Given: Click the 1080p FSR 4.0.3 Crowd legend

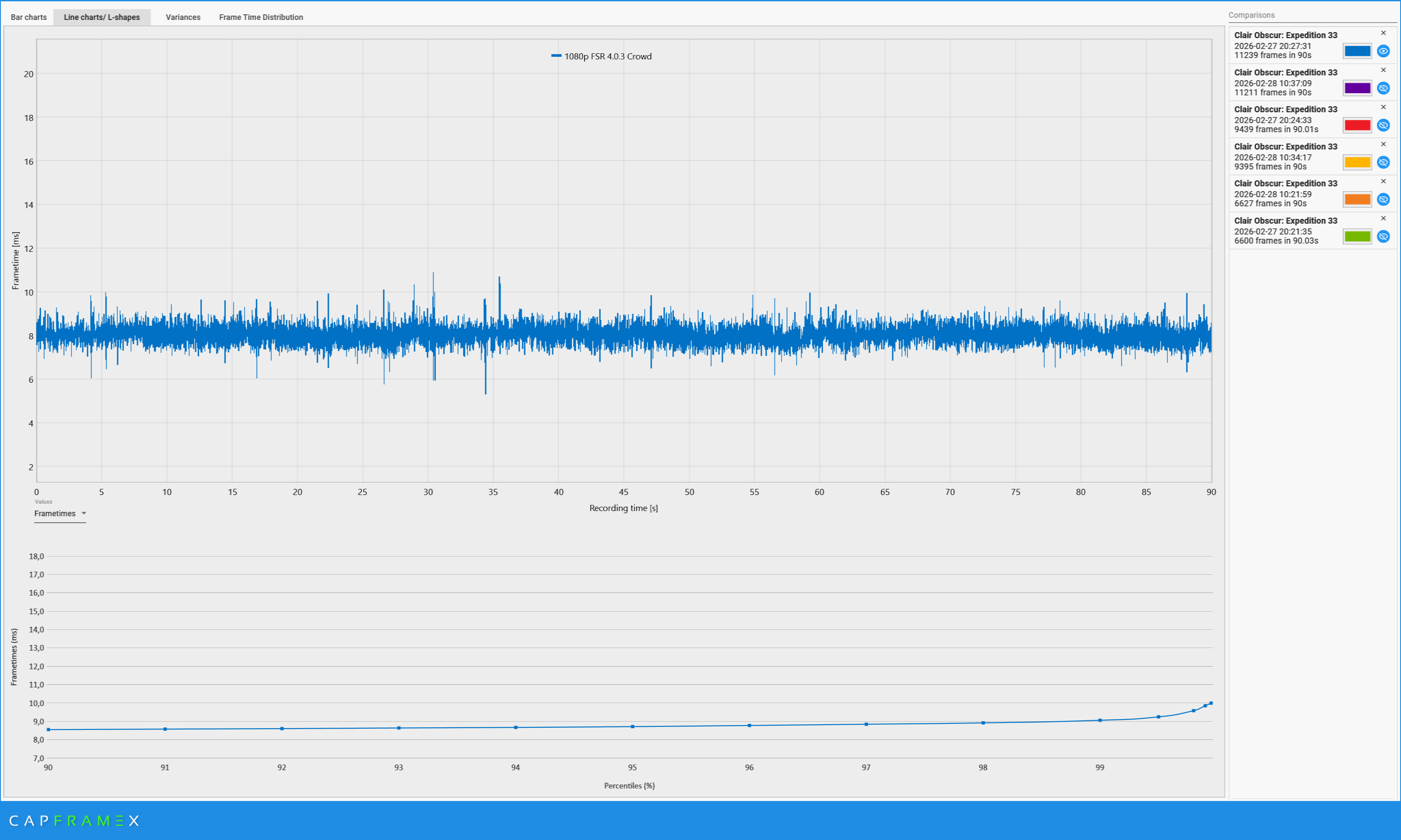Looking at the screenshot, I should [x=602, y=56].
